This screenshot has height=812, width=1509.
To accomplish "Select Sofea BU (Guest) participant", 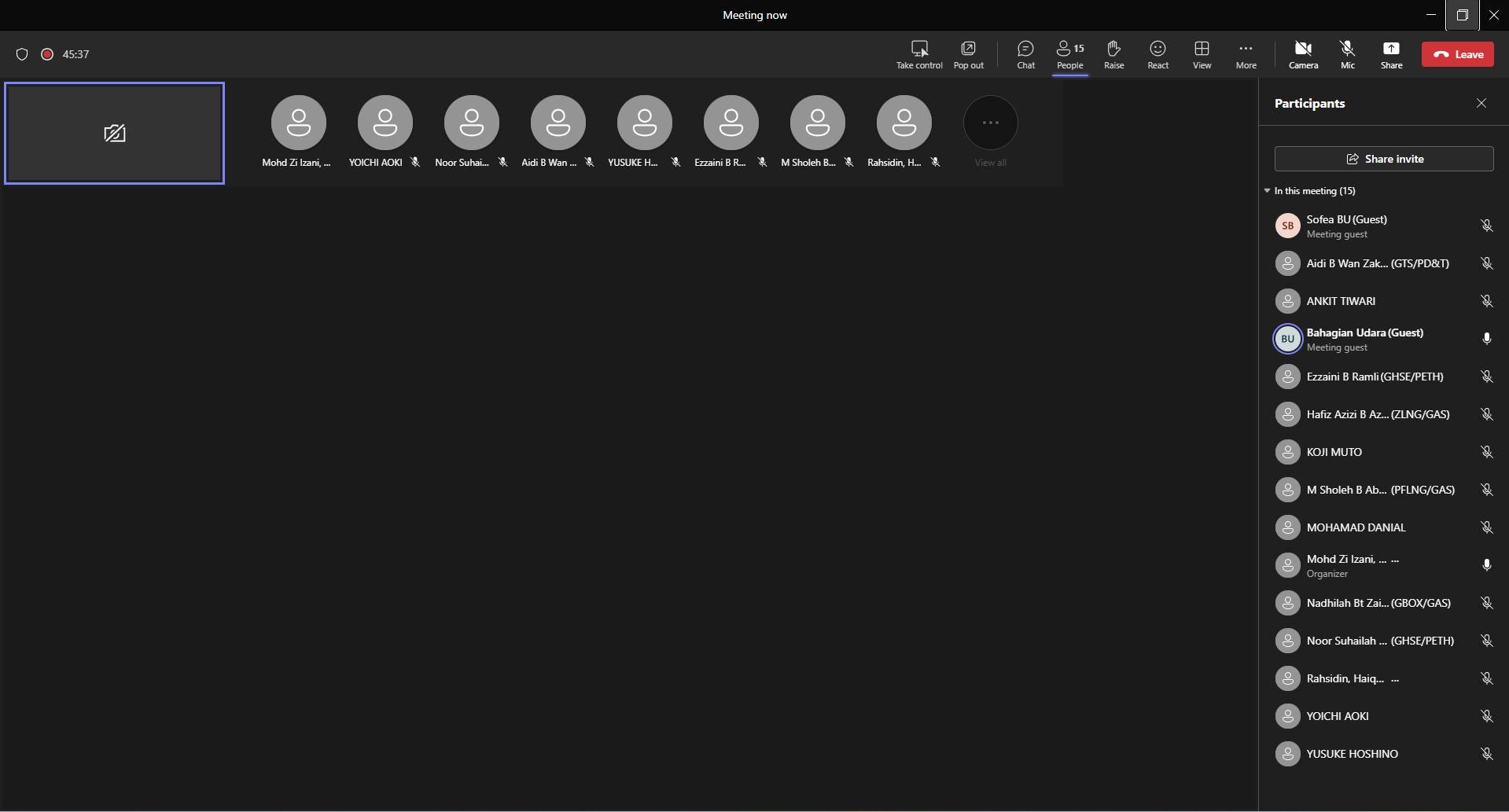I will [1383, 226].
